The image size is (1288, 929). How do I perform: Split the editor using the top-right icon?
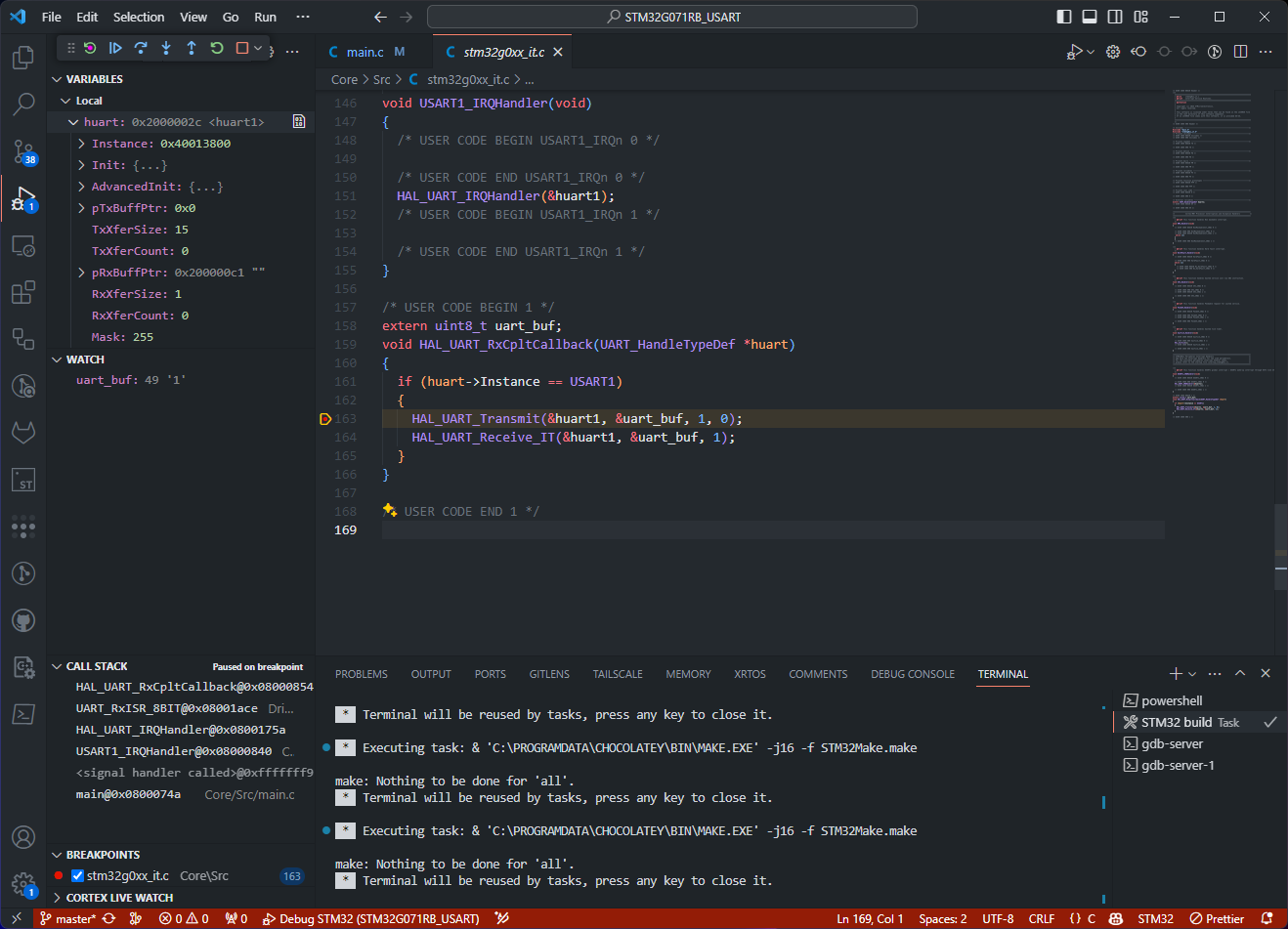(x=1241, y=51)
